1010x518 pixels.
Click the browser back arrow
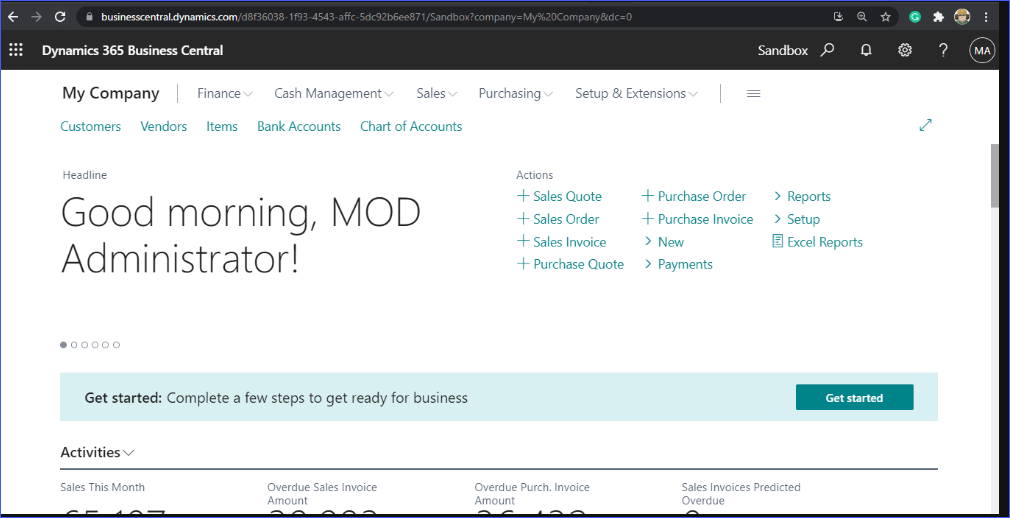pos(13,17)
